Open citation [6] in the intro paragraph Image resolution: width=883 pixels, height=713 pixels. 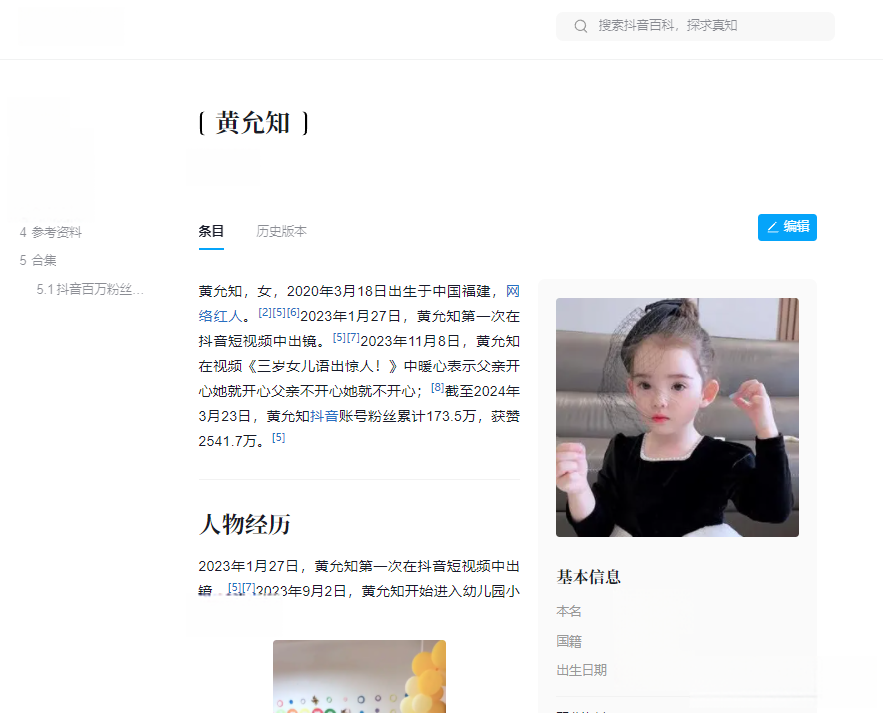tap(293, 312)
